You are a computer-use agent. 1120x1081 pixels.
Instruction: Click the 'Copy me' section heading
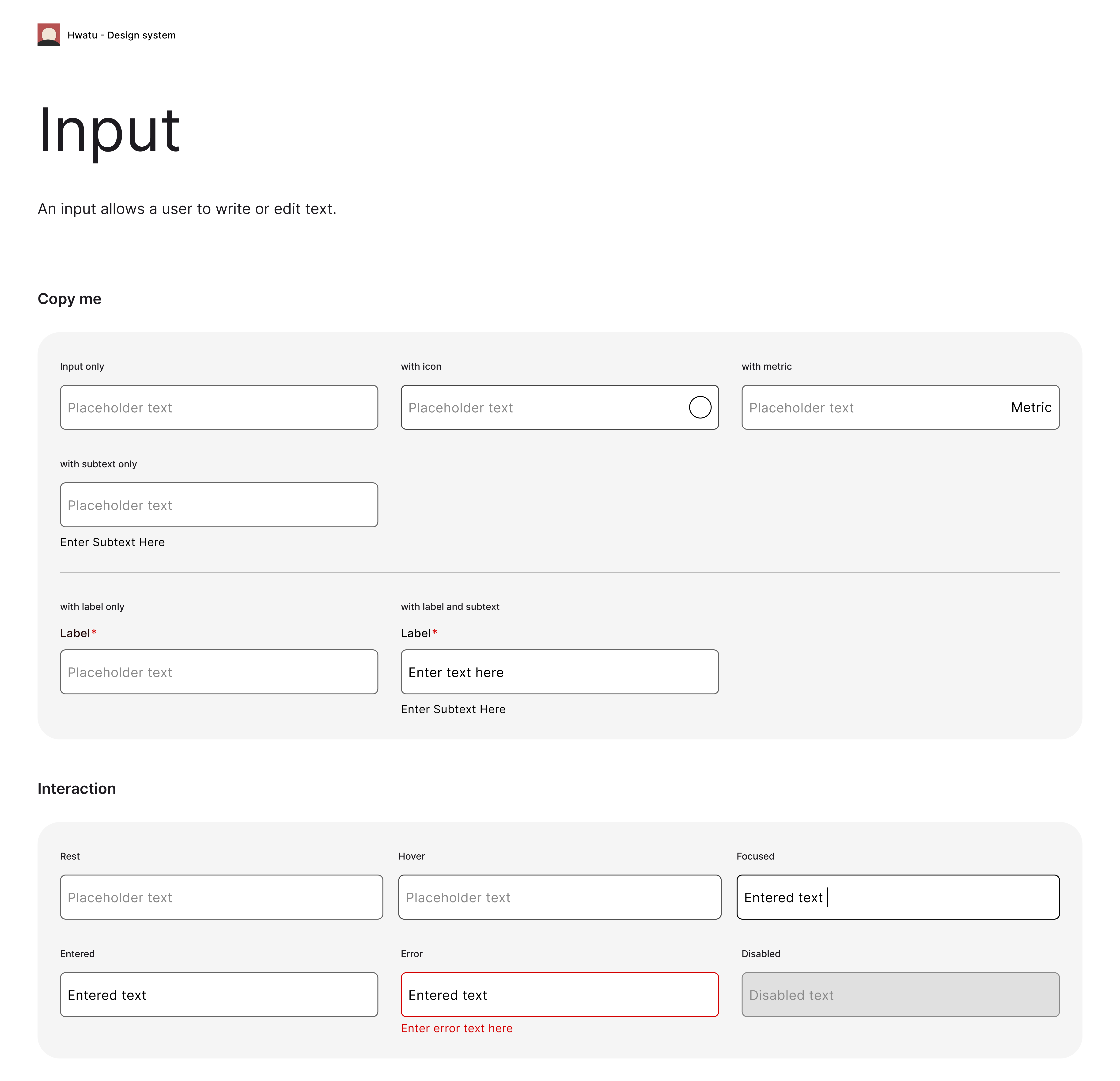tap(70, 299)
